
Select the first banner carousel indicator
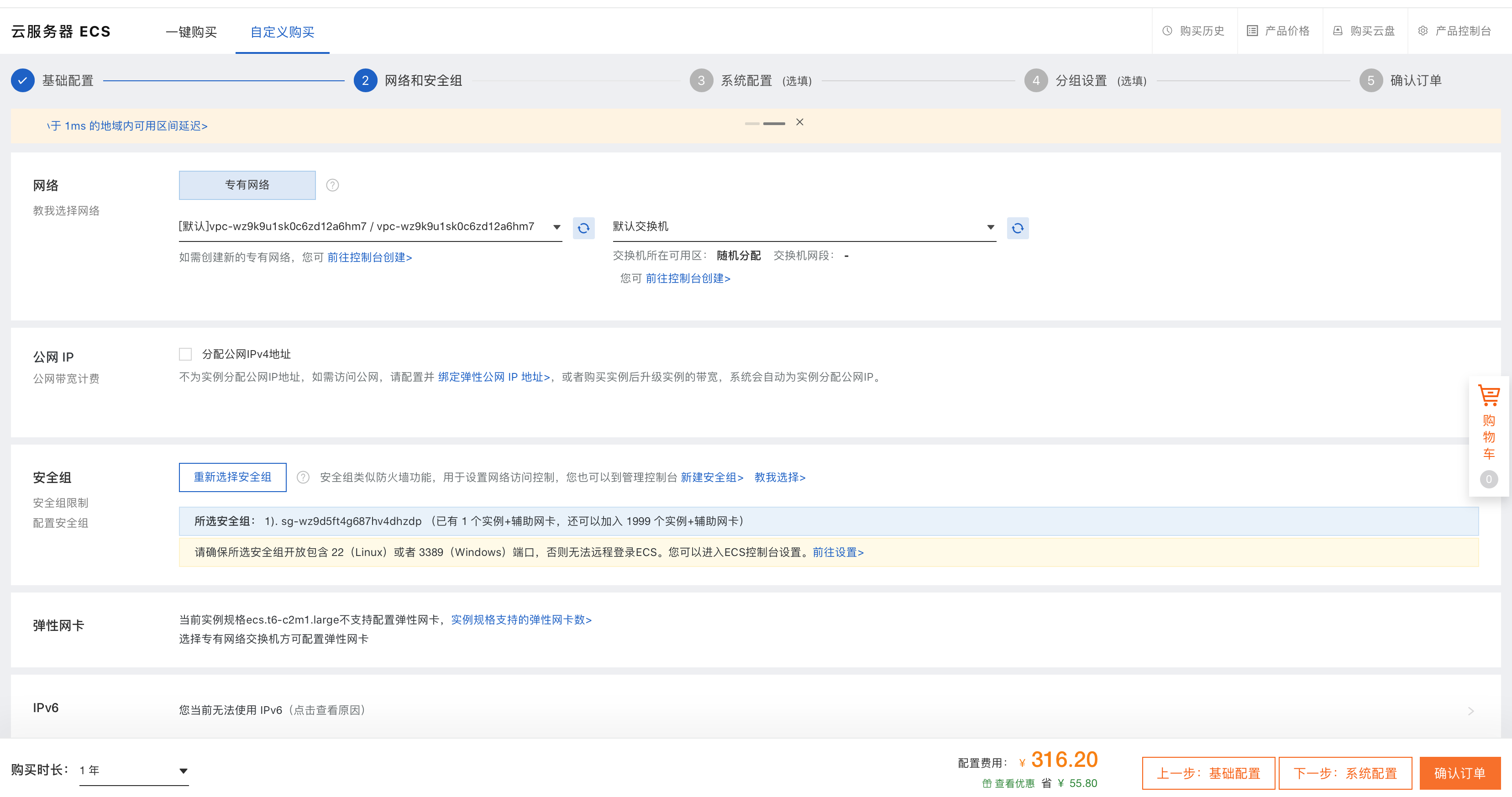click(x=752, y=123)
